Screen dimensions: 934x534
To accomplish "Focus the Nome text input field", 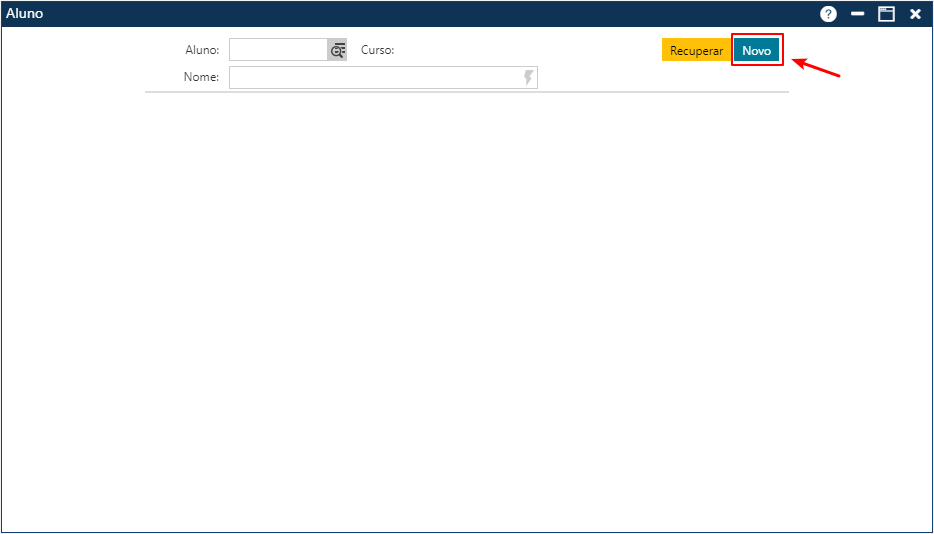I will coord(375,78).
